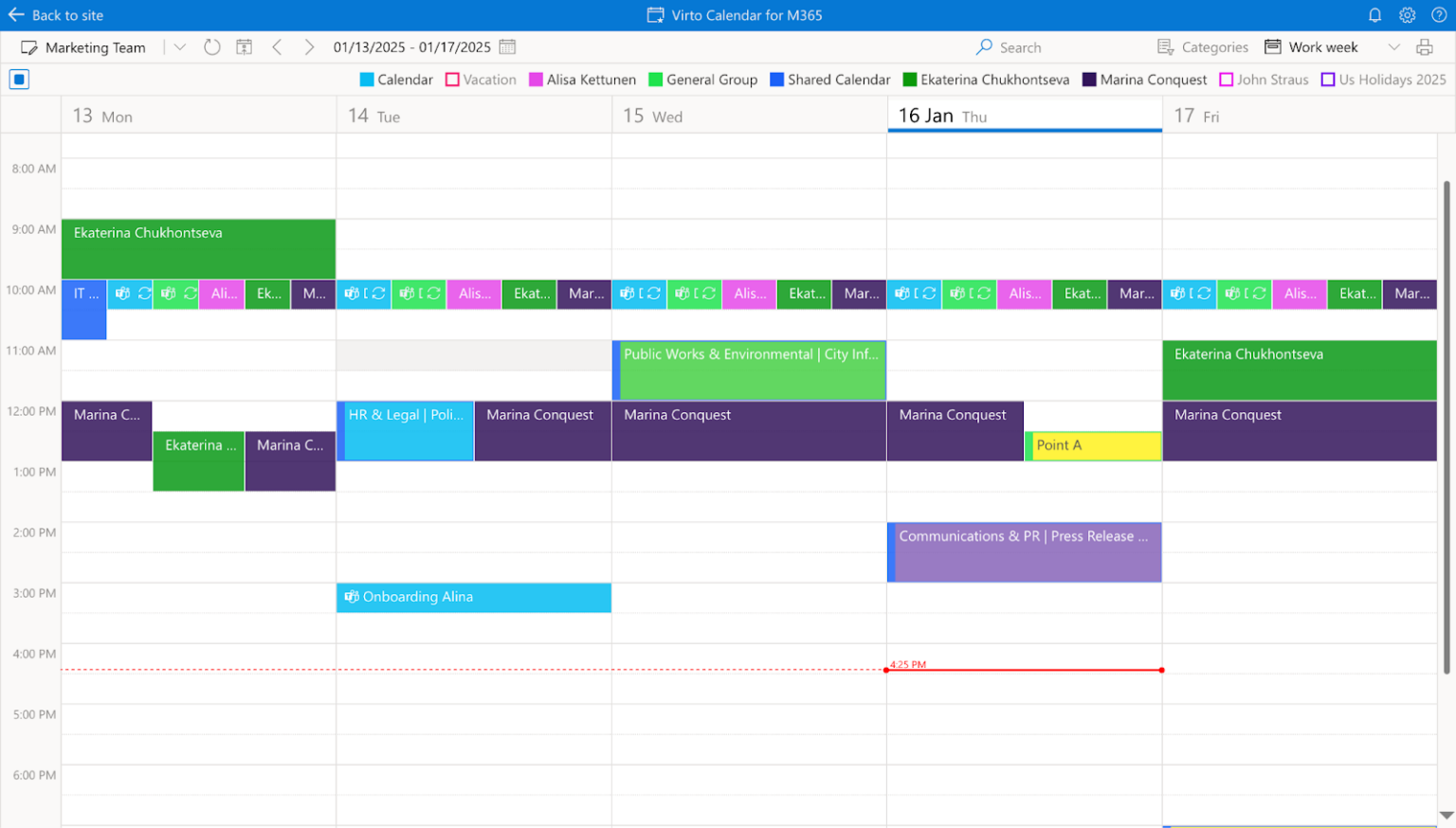Click the refresh calendar icon

(x=211, y=46)
